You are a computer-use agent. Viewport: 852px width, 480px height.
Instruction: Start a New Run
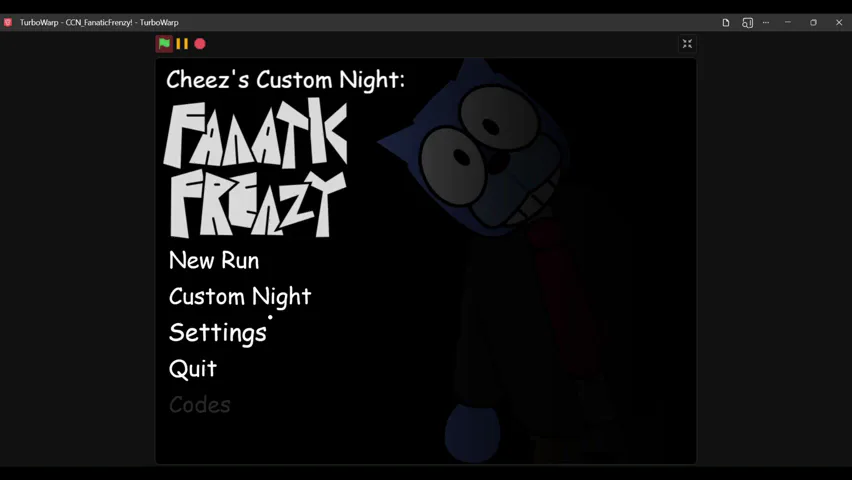[x=214, y=260]
